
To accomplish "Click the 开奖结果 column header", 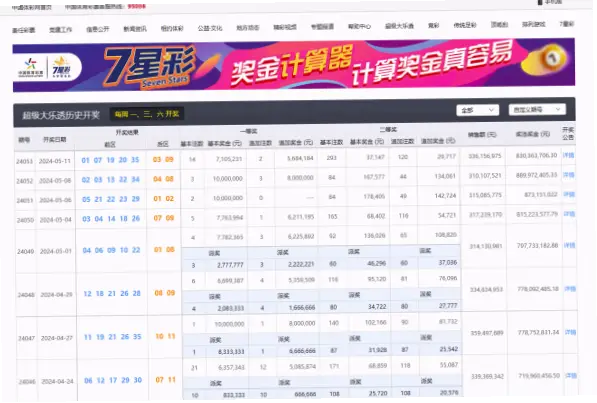I will (127, 133).
